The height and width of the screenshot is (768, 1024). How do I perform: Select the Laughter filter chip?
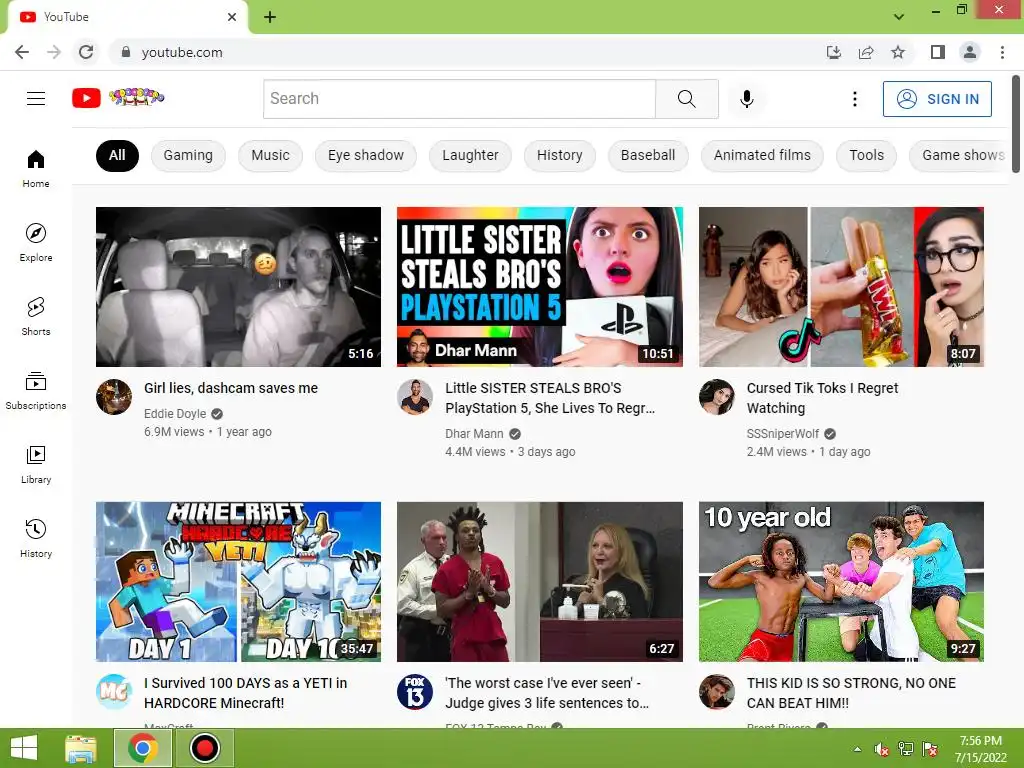[x=470, y=155]
